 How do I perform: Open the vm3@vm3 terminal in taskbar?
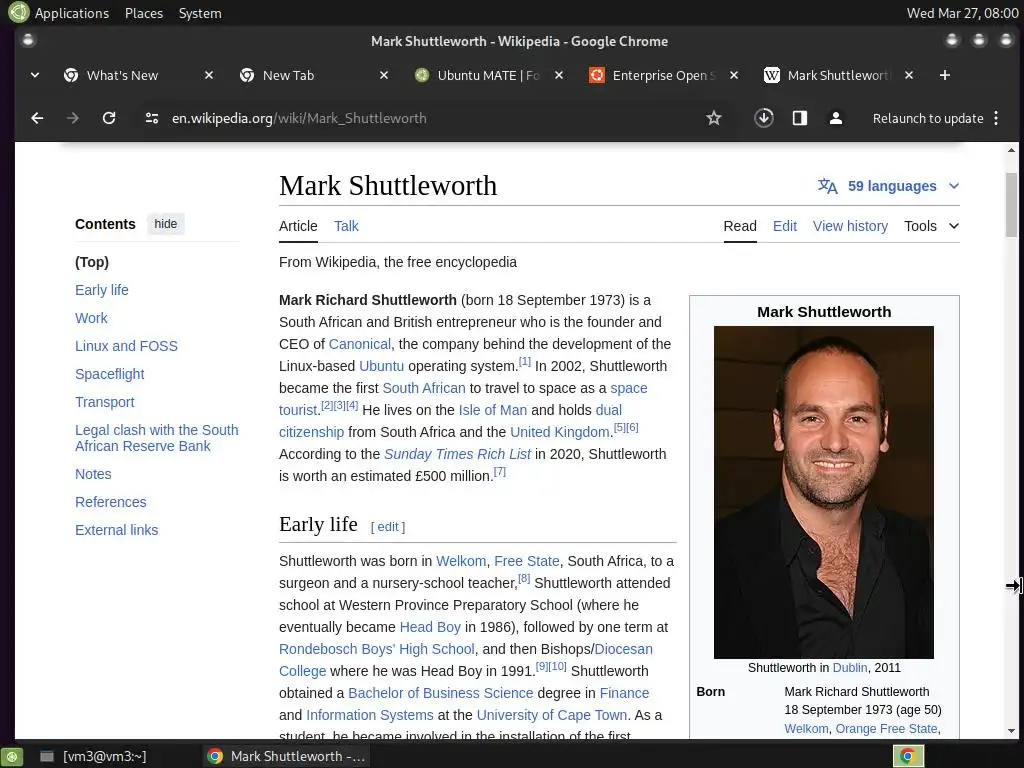pyautogui.click(x=93, y=756)
